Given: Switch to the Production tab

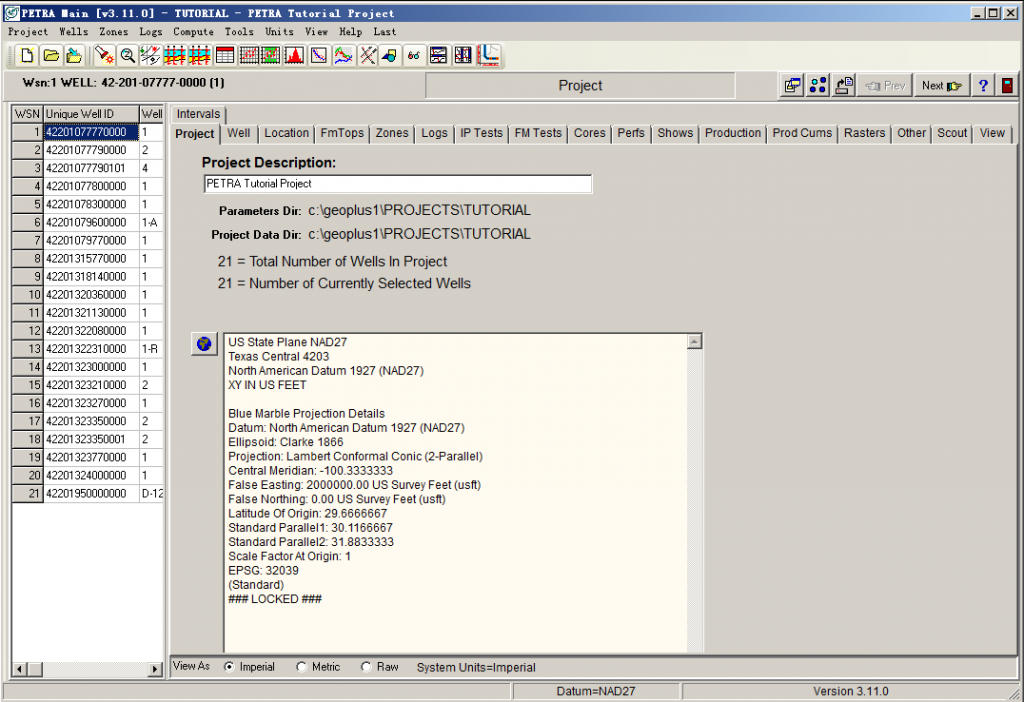Looking at the screenshot, I should (x=733, y=133).
